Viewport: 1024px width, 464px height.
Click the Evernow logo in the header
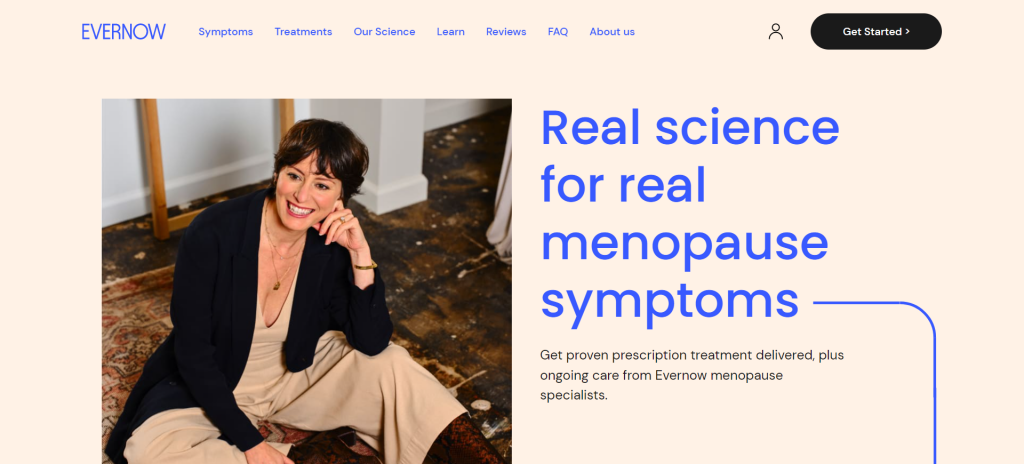click(123, 31)
